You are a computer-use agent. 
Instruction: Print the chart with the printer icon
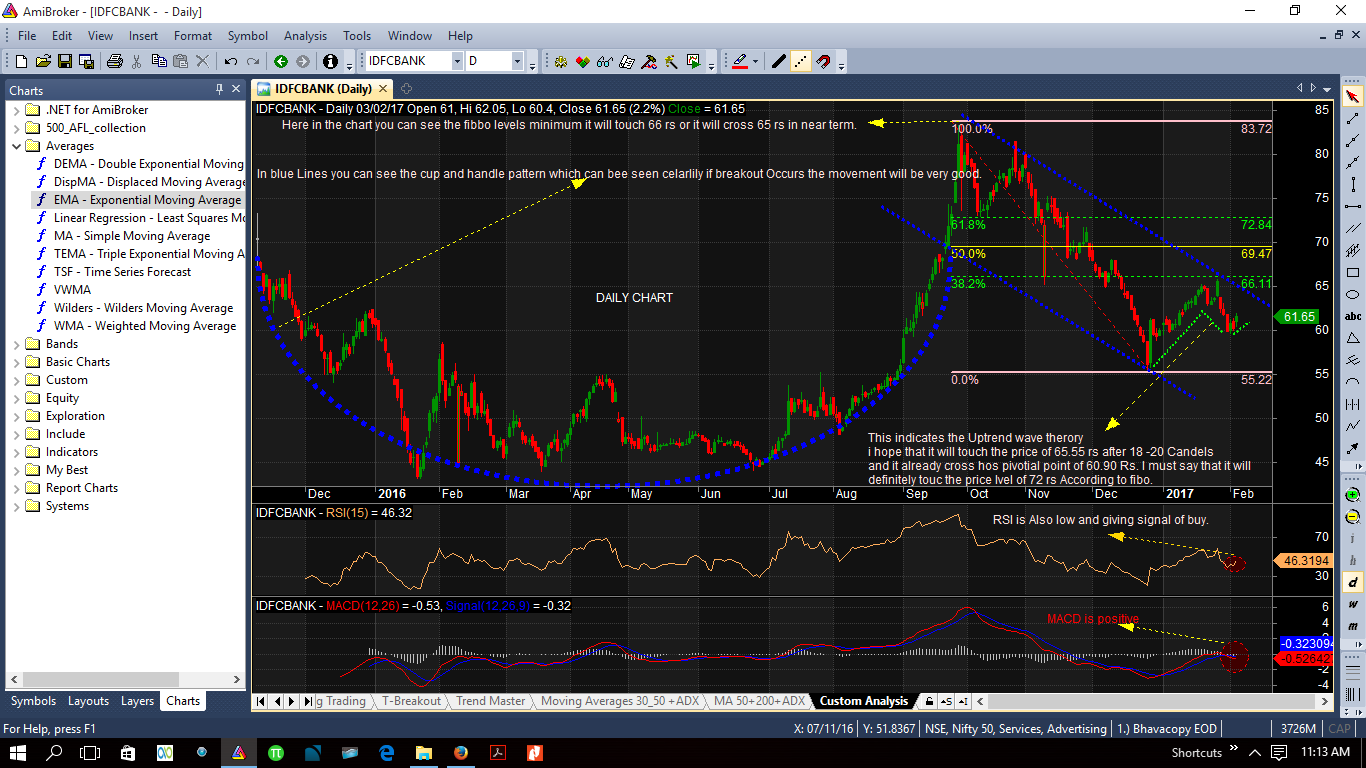tap(114, 61)
